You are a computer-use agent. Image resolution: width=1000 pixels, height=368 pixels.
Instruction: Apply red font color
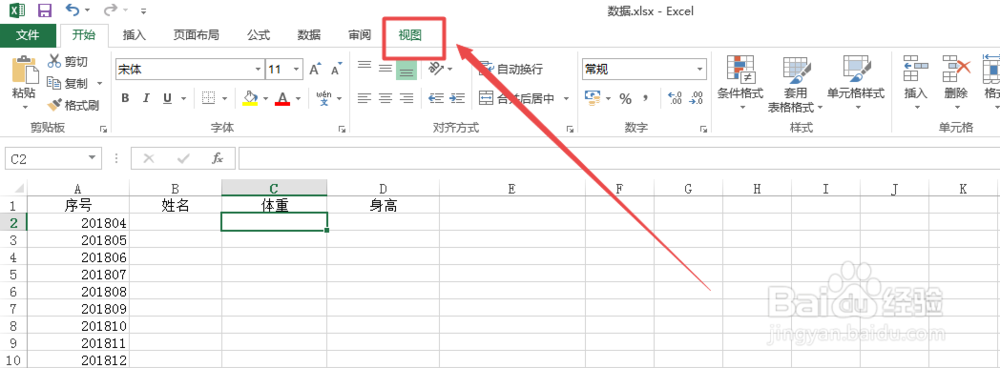coord(283,98)
